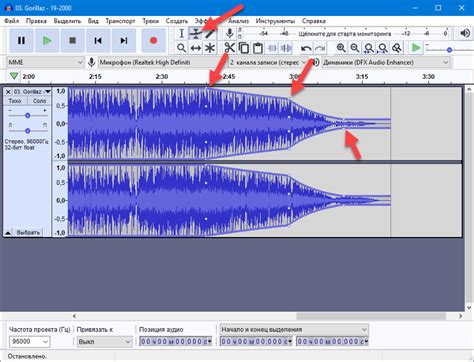The image size is (474, 362).
Task: Open the MME audio host dropdown
Action: 45,62
